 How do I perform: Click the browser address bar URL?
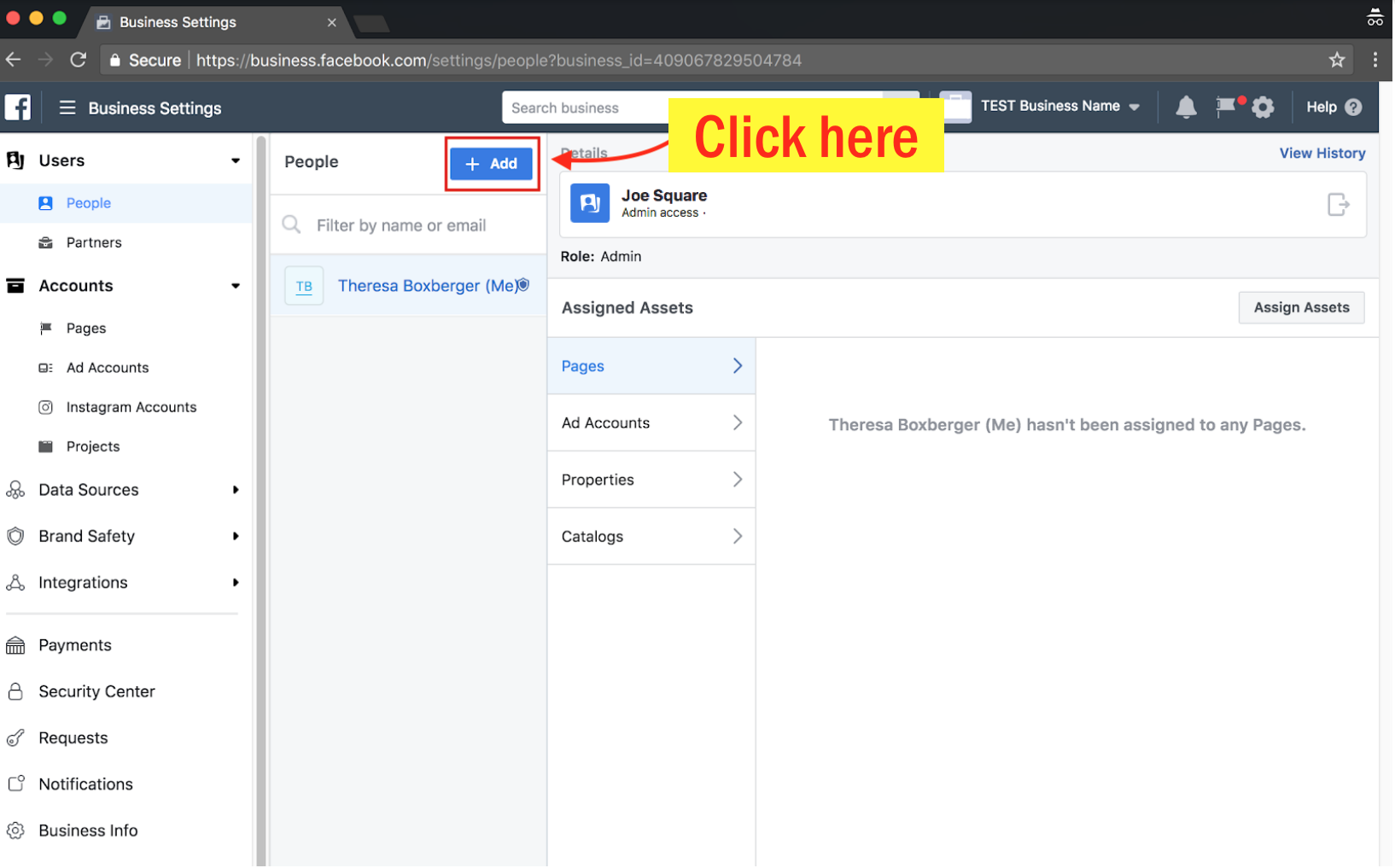tap(499, 61)
